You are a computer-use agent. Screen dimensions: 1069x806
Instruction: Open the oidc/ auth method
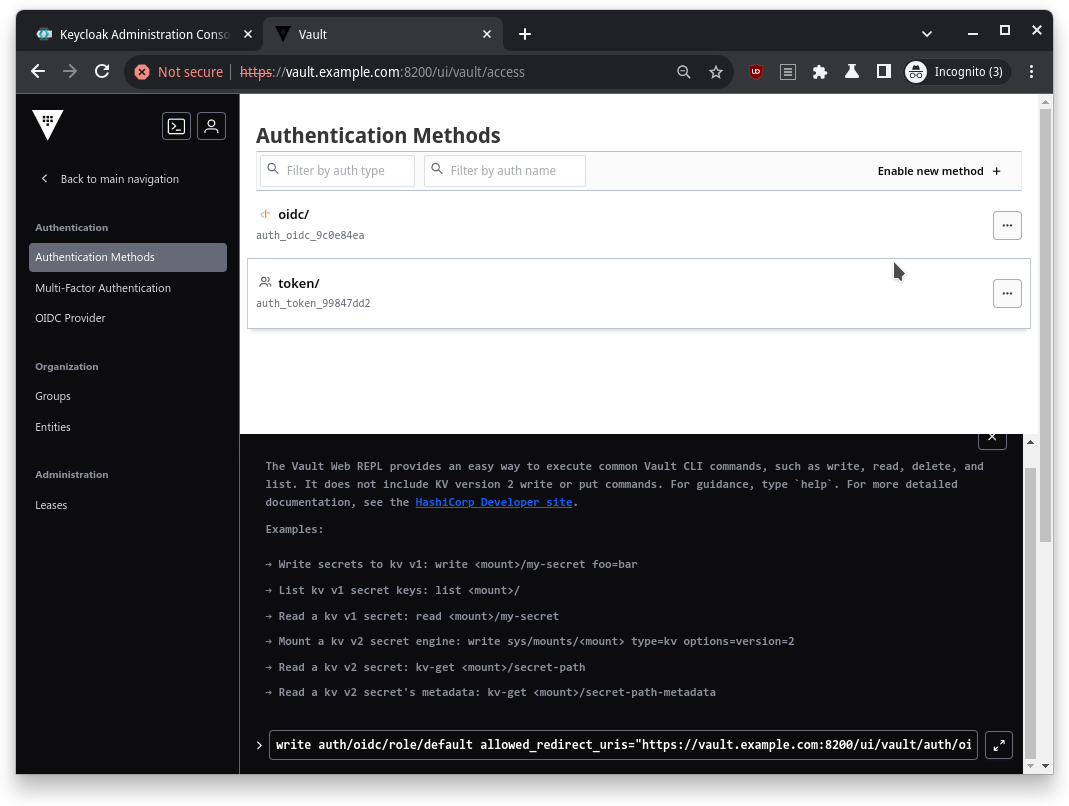coord(293,214)
